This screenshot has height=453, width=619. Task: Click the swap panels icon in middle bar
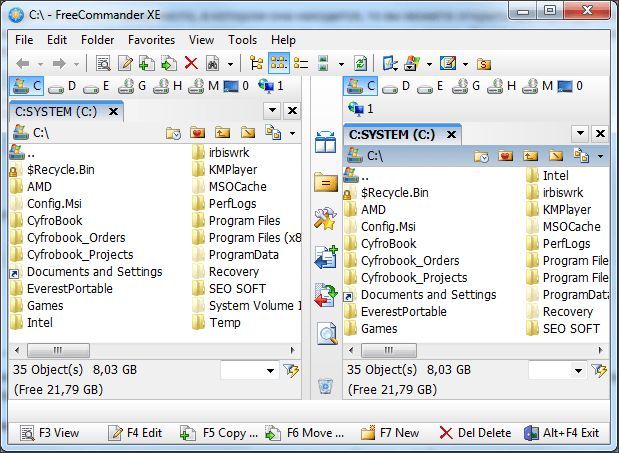pos(325,142)
